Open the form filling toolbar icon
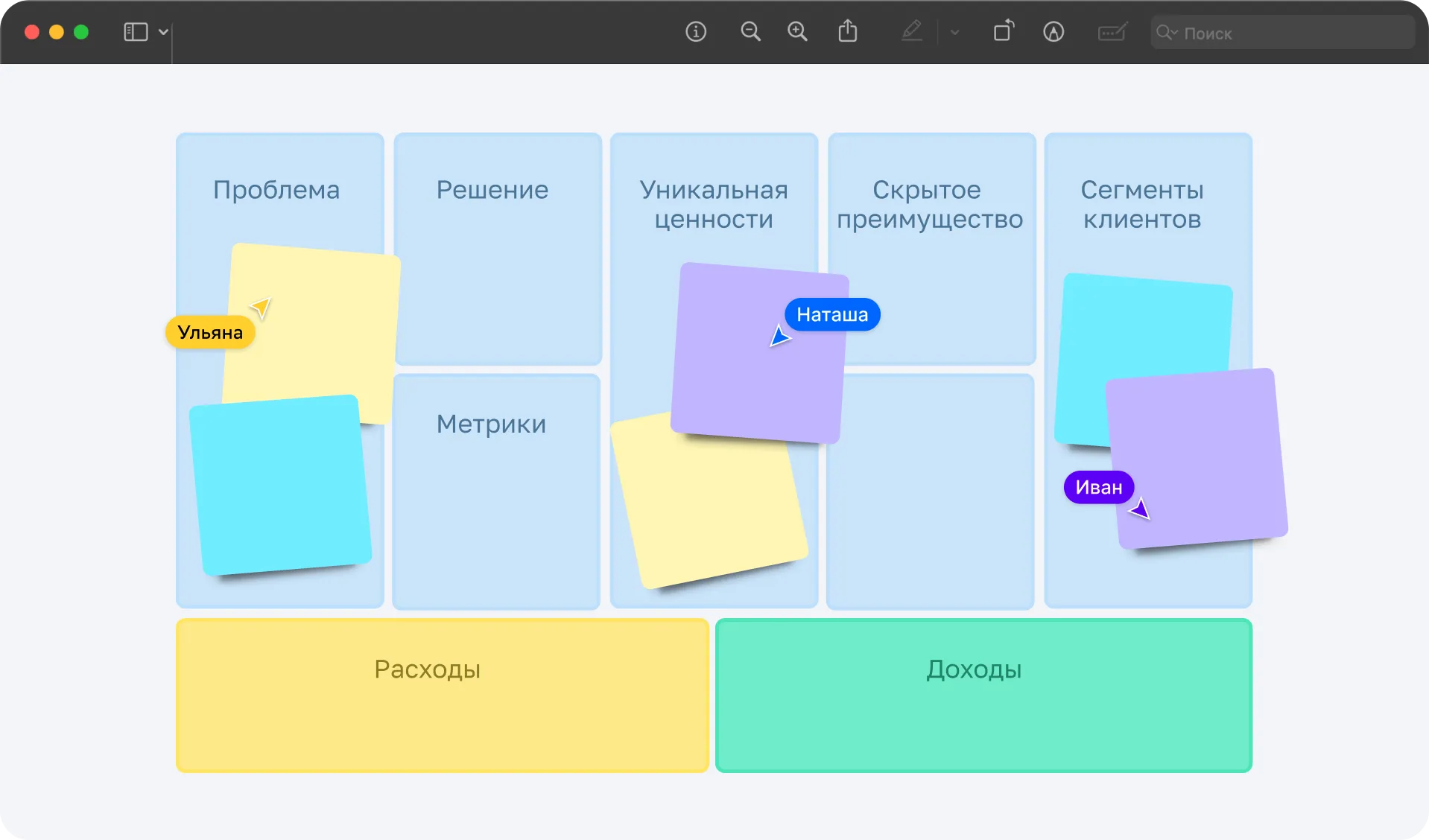The image size is (1429, 840). coord(1112,32)
